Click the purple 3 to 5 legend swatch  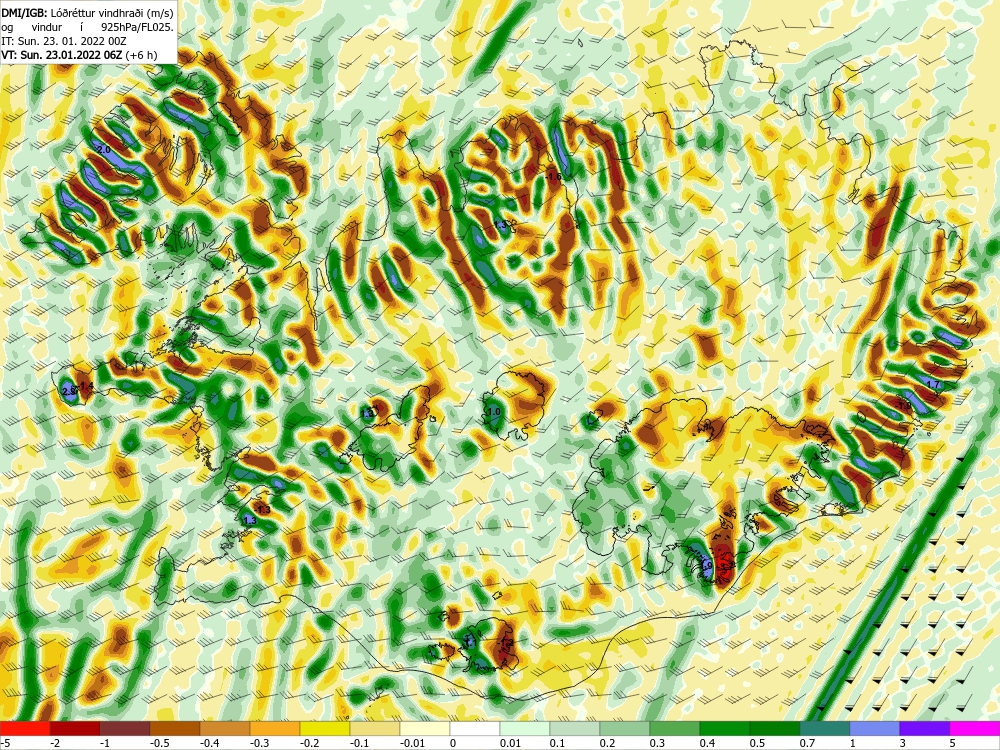pos(925,728)
